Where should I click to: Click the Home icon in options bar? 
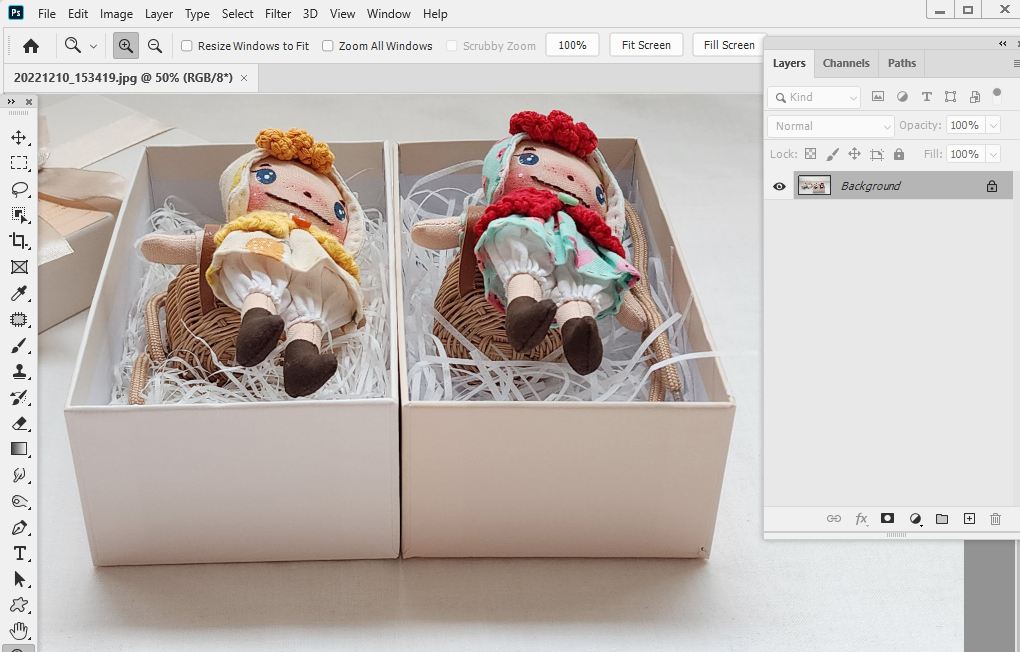point(31,46)
